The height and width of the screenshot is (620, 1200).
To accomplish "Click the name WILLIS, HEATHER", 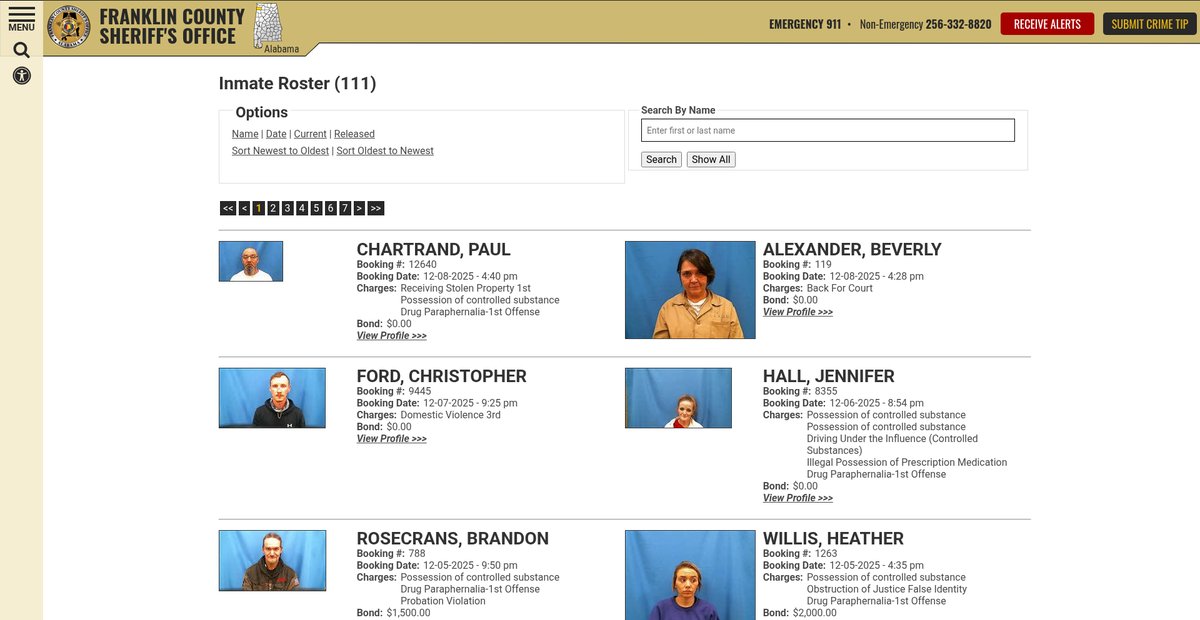I will (833, 539).
